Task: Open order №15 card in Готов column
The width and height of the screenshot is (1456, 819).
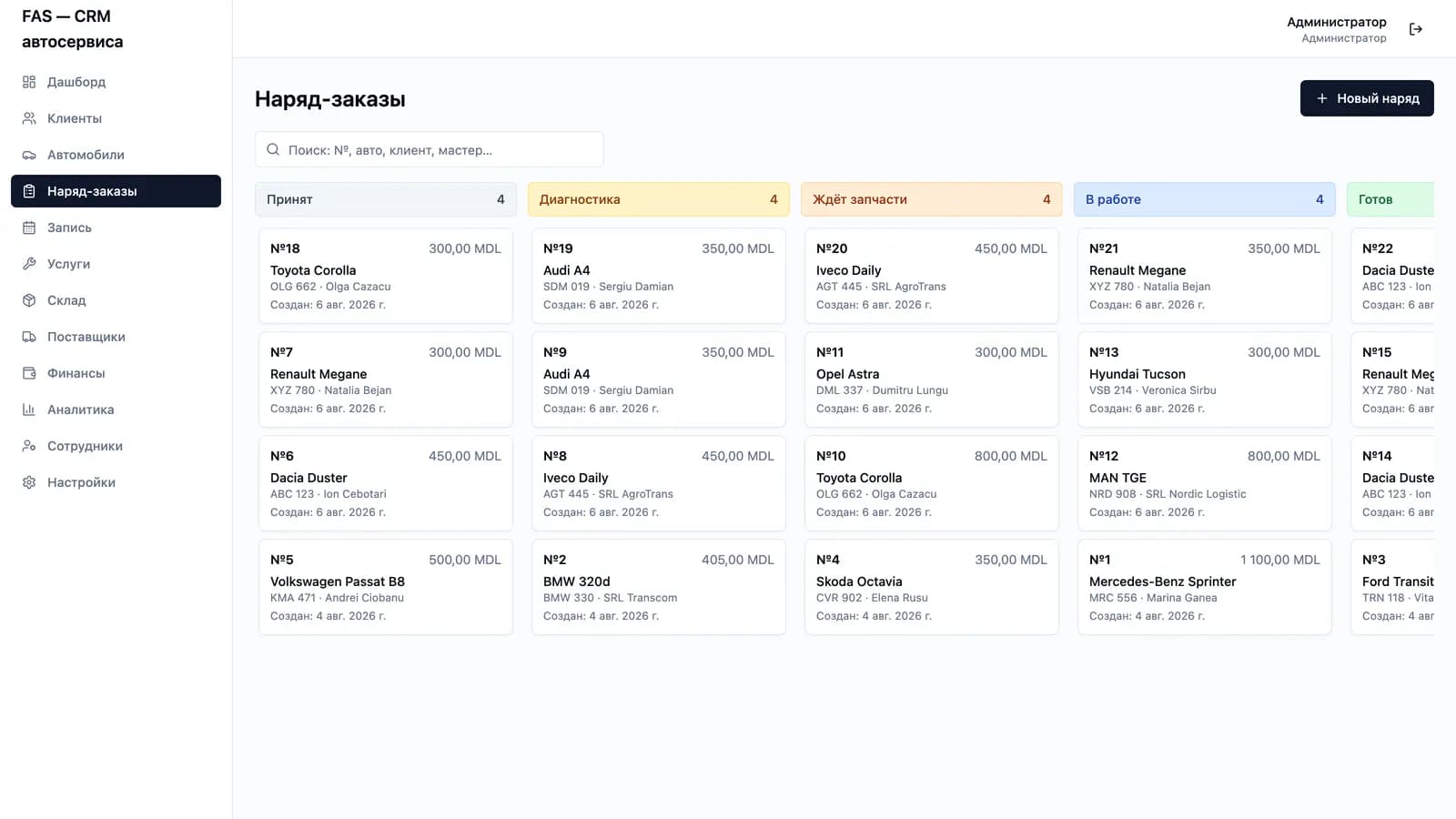Action: (1392, 379)
